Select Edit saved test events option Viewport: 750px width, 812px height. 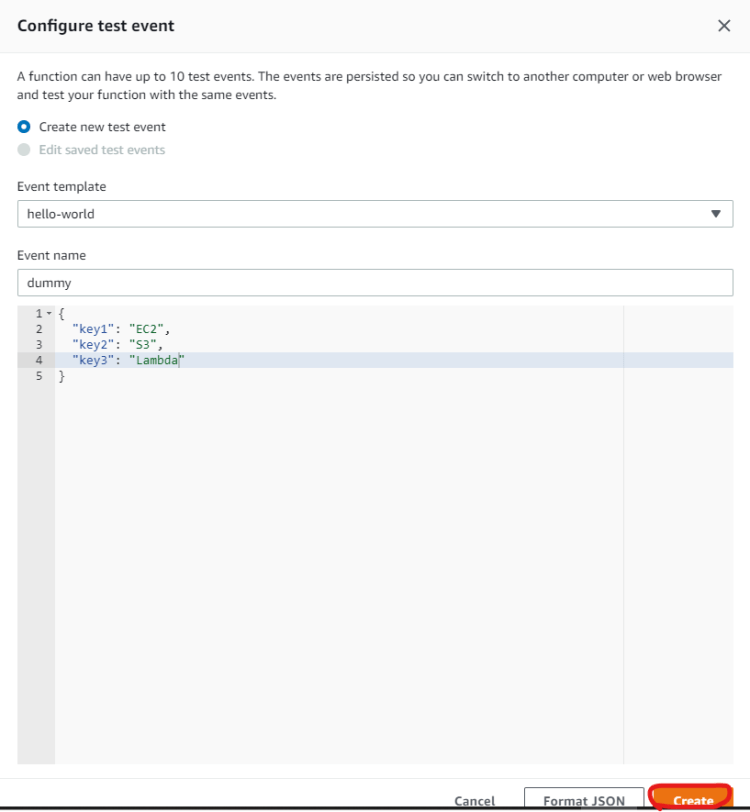[x=24, y=150]
